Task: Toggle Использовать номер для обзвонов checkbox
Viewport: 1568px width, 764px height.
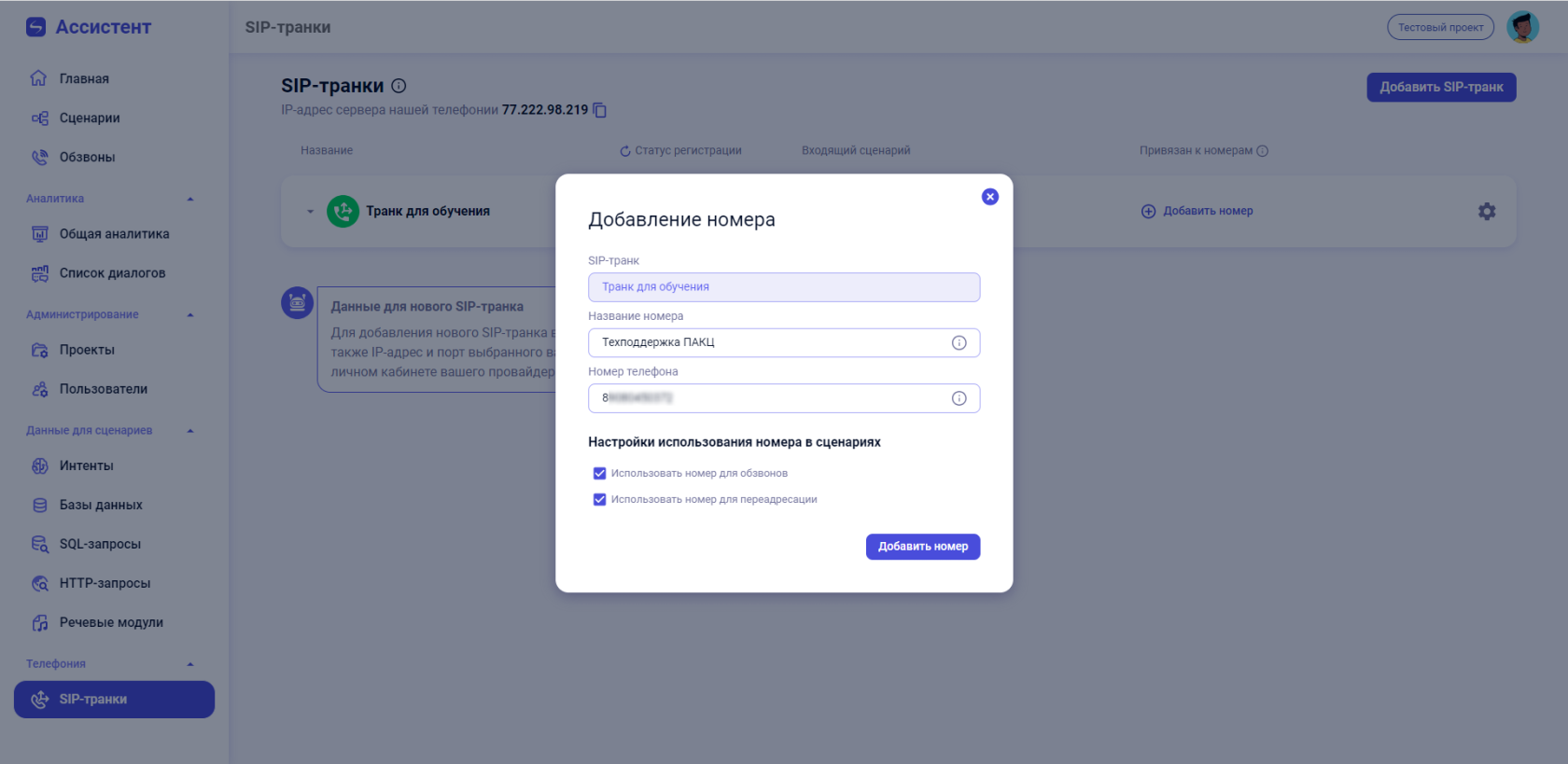Action: click(599, 473)
